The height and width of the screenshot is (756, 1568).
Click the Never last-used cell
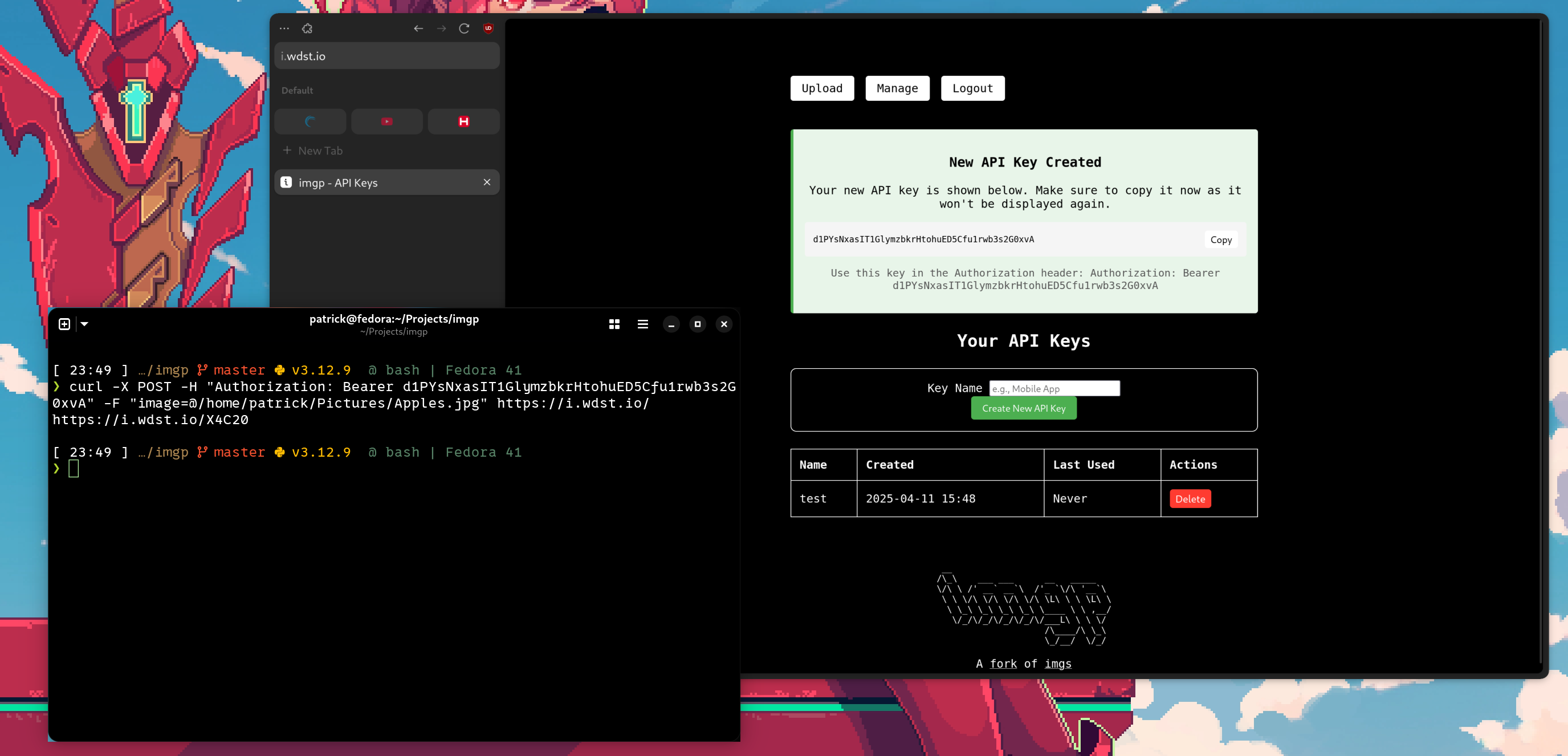click(1102, 499)
